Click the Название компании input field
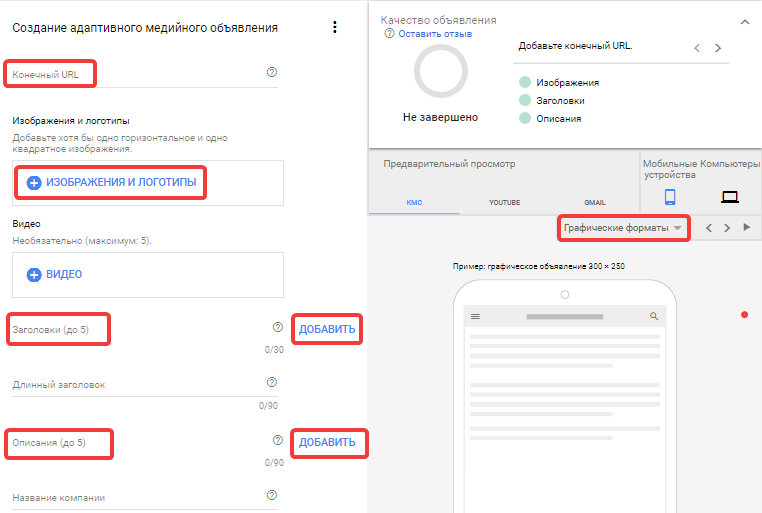Screen dimensions: 762x513 (x=145, y=497)
